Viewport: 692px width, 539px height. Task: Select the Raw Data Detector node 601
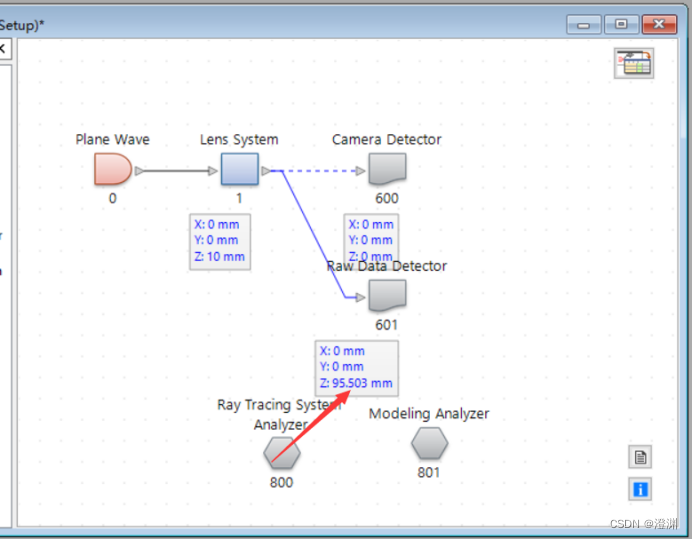[387, 295]
